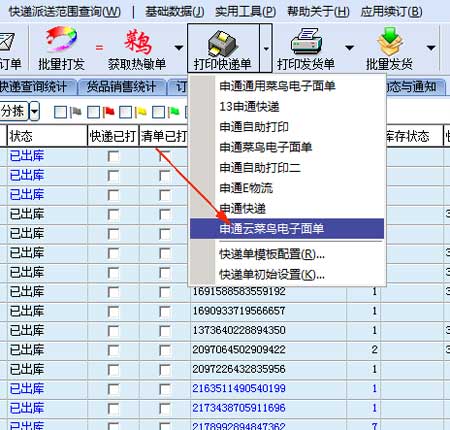The image size is (450, 430).
Task: Click the yellow flag icon
Action: (141, 112)
